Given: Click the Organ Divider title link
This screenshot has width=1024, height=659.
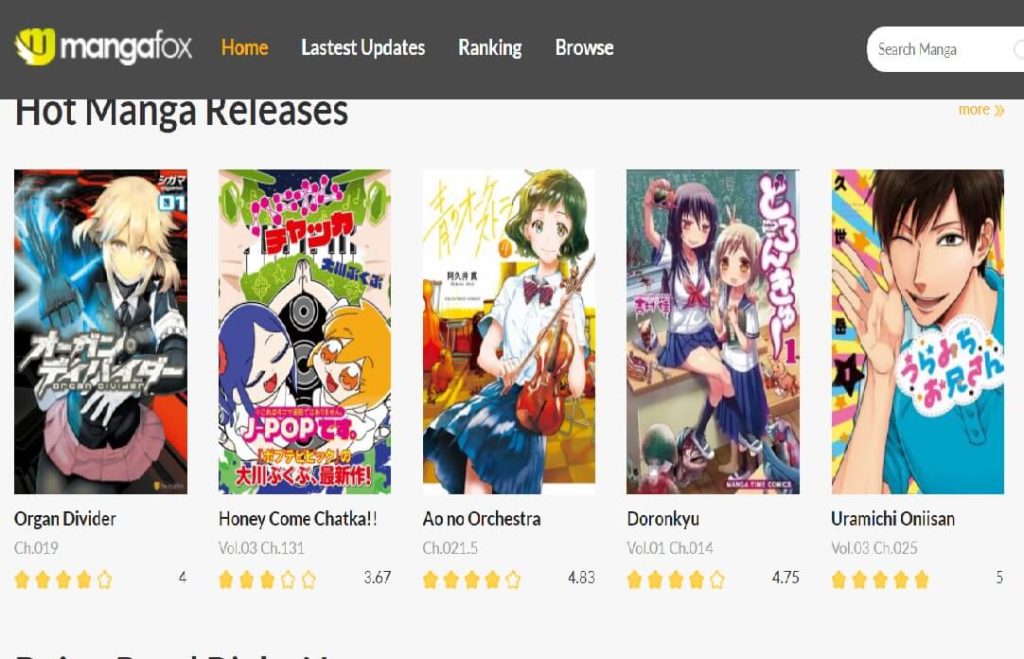Looking at the screenshot, I should tap(65, 519).
